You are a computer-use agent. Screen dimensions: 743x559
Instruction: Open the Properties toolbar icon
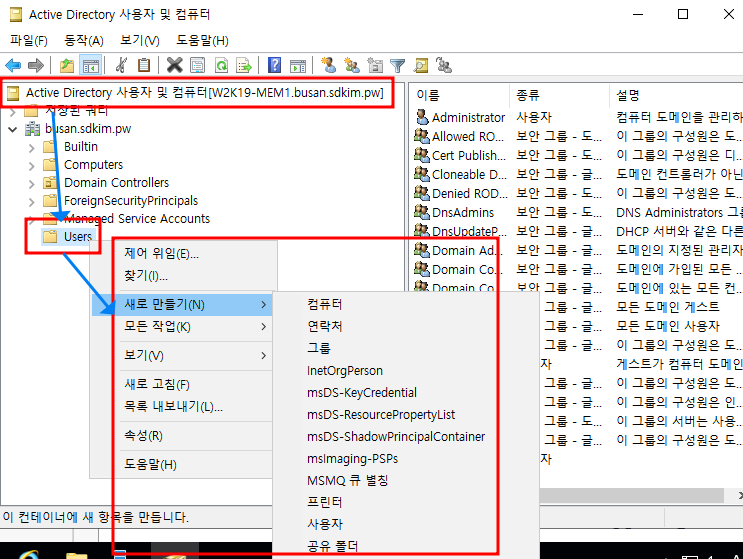197,65
